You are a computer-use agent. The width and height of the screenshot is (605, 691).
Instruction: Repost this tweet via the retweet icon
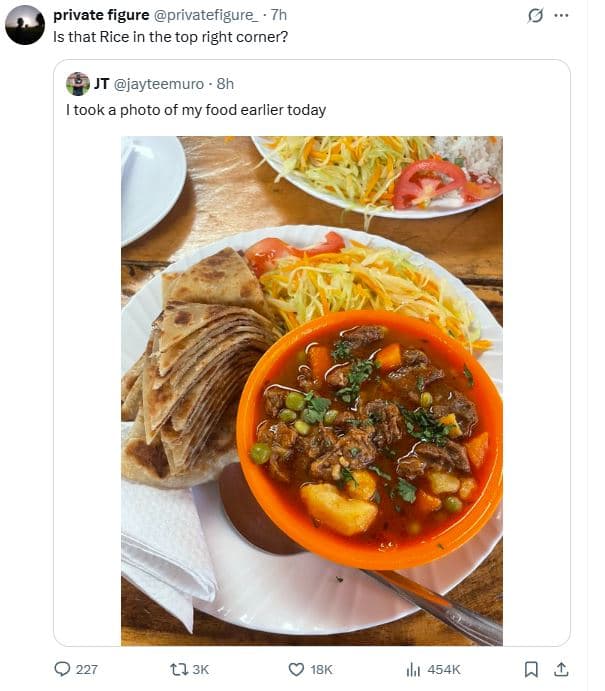(x=178, y=669)
